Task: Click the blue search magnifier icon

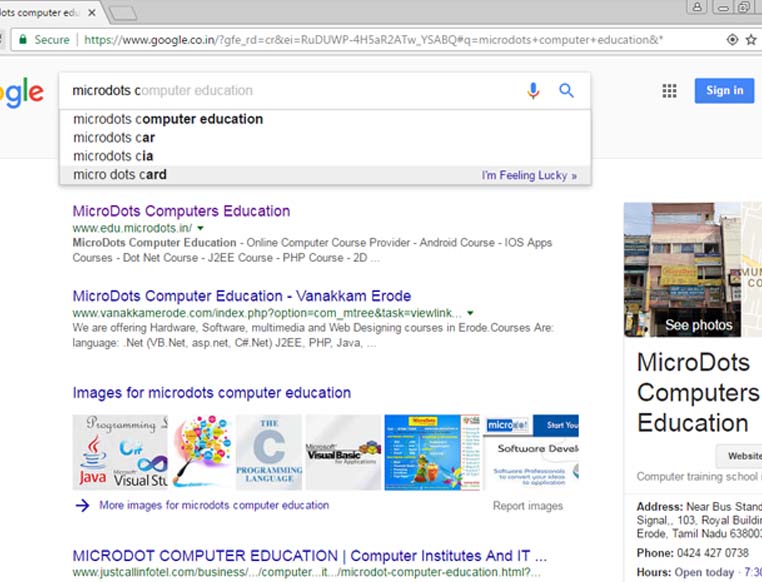Action: point(566,90)
